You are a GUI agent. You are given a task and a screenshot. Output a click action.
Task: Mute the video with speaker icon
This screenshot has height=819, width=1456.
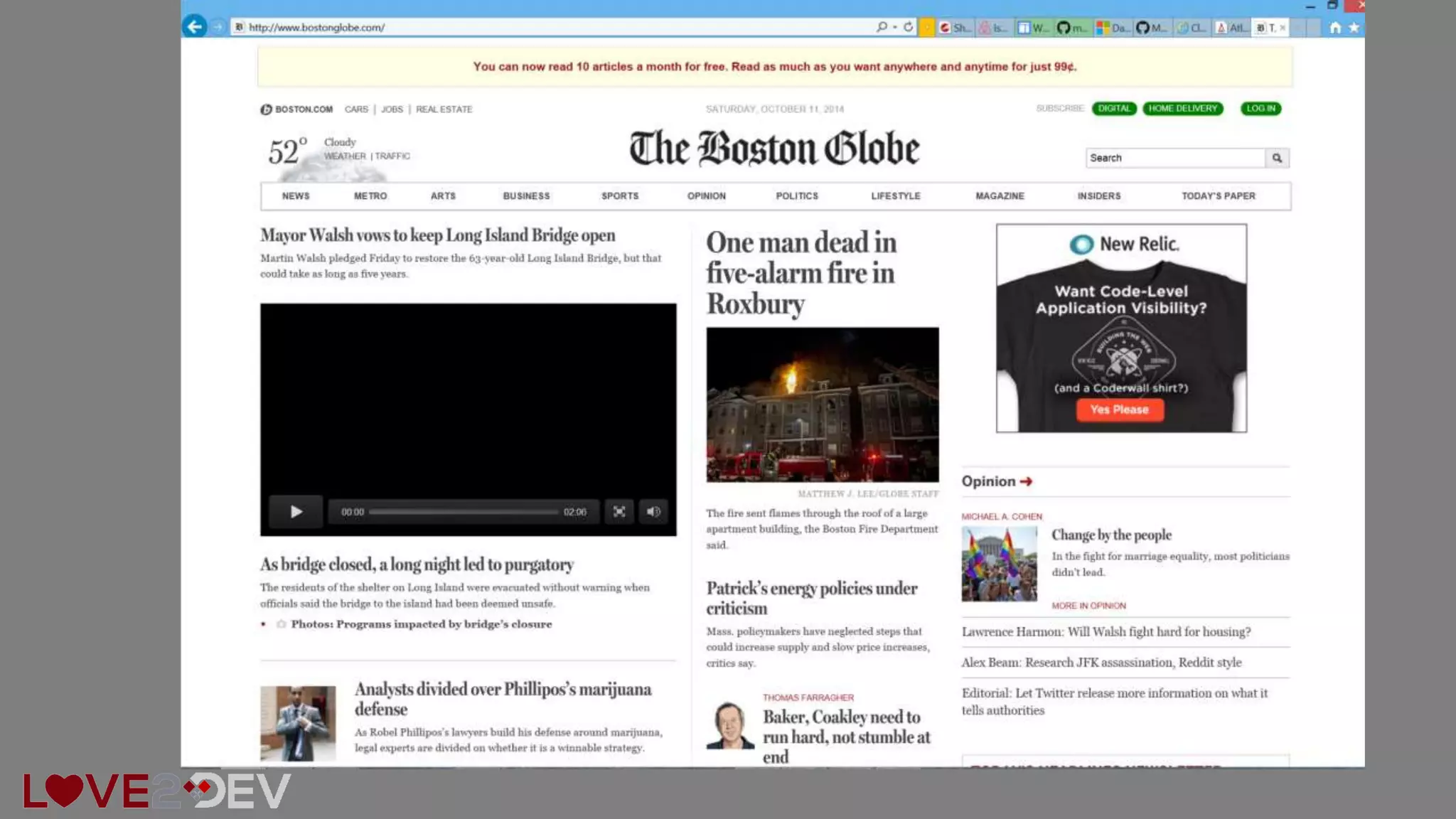point(653,512)
